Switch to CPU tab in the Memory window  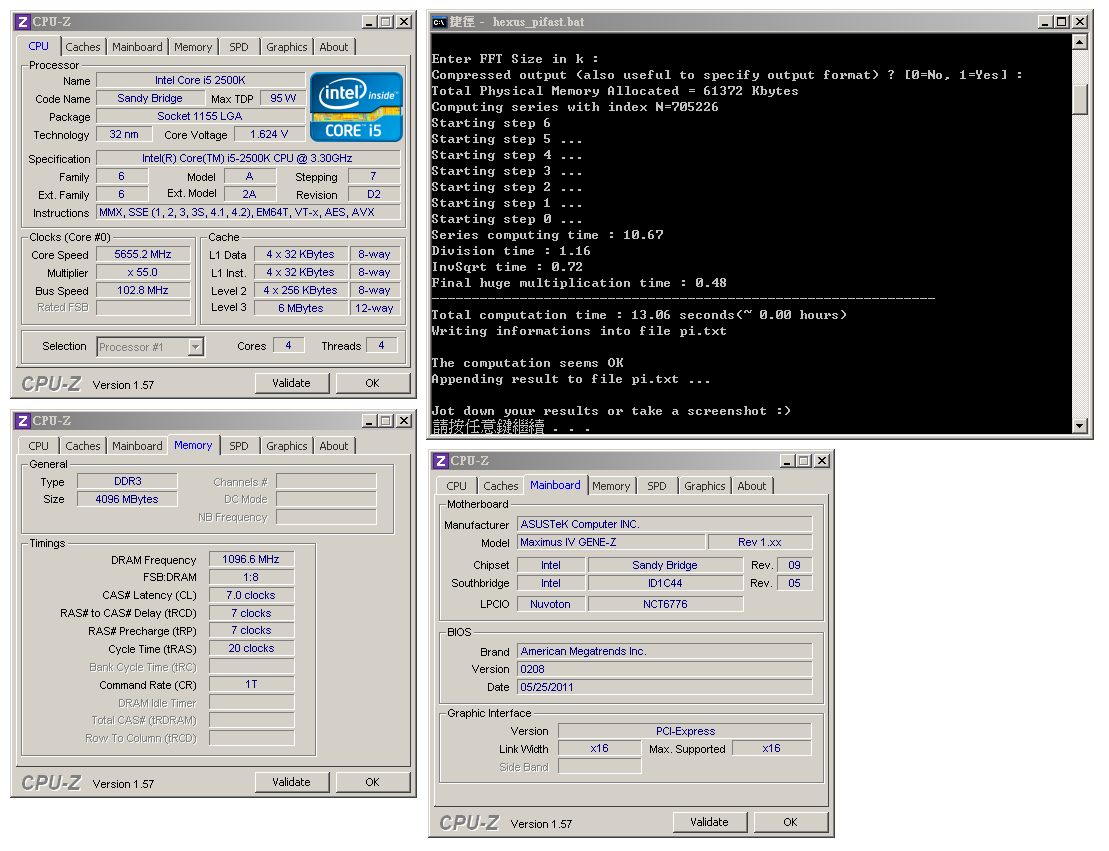point(39,446)
